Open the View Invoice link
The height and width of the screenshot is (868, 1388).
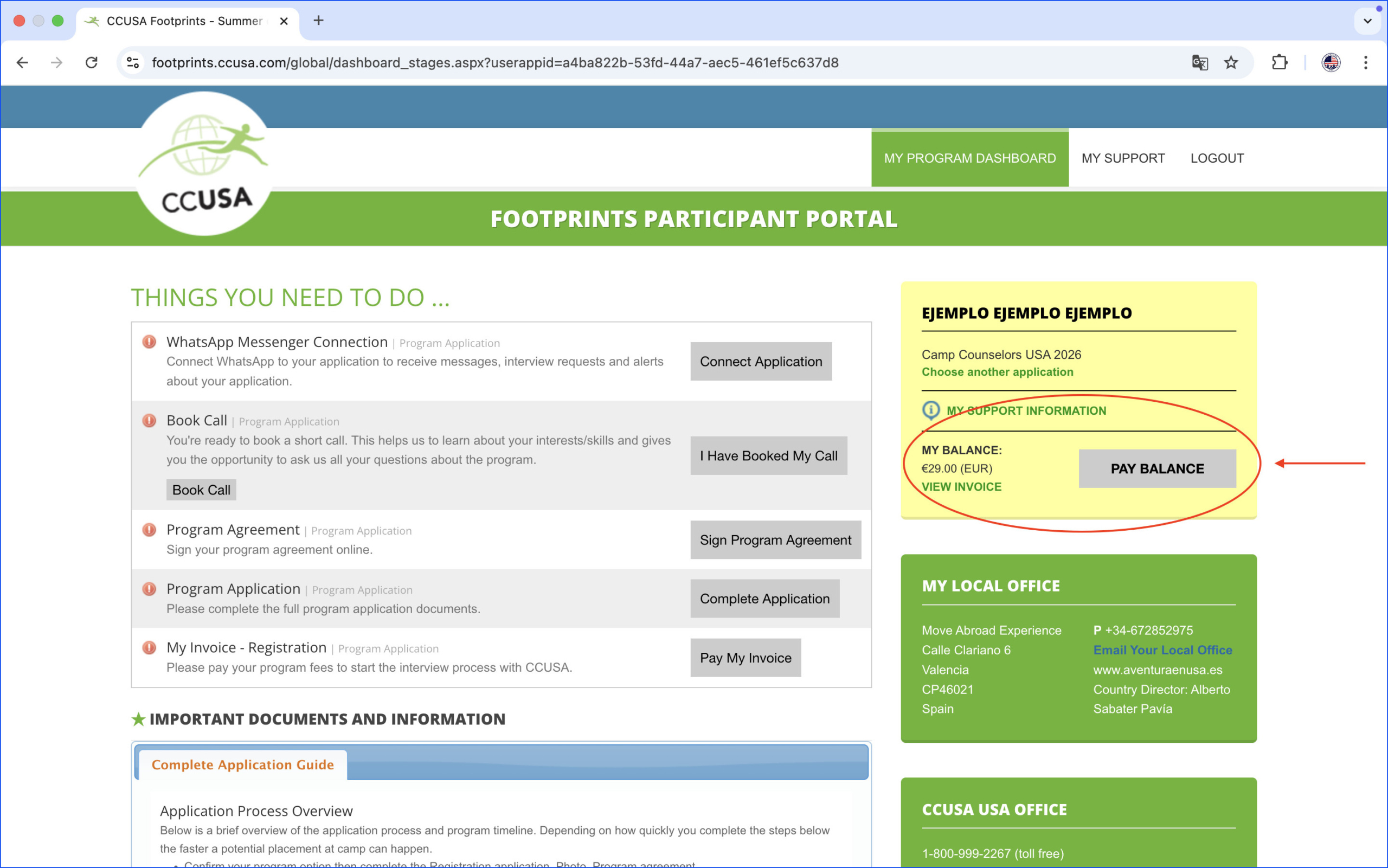[x=961, y=487]
